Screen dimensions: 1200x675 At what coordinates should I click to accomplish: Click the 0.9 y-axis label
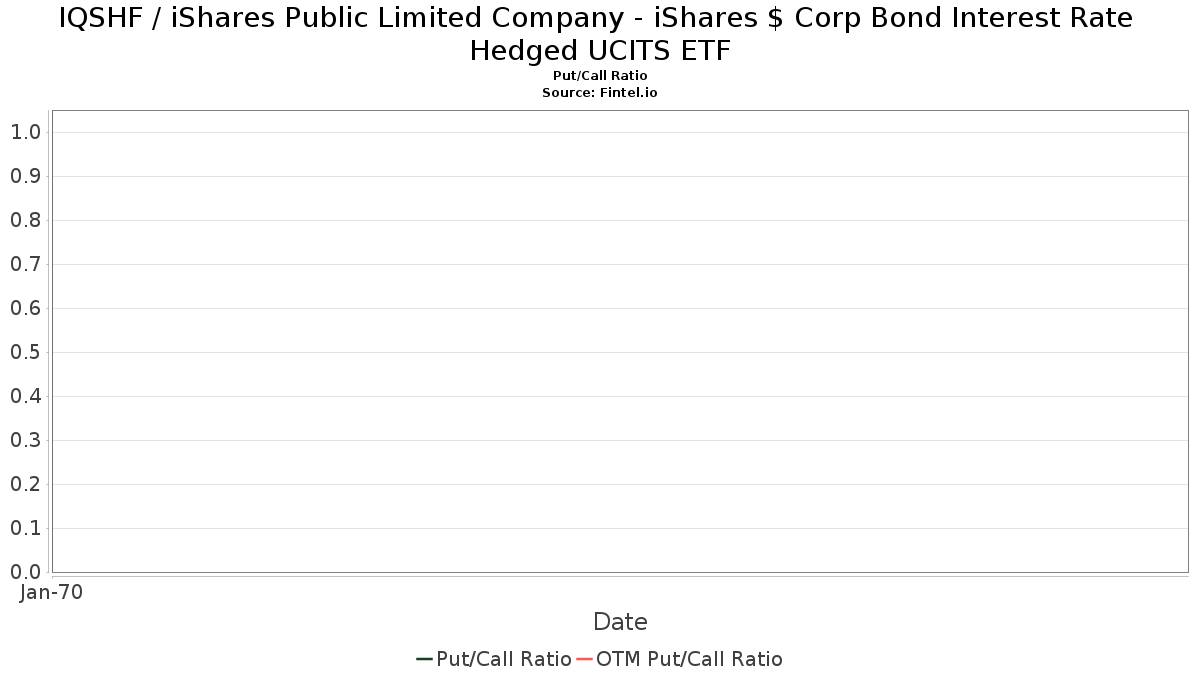click(x=26, y=176)
